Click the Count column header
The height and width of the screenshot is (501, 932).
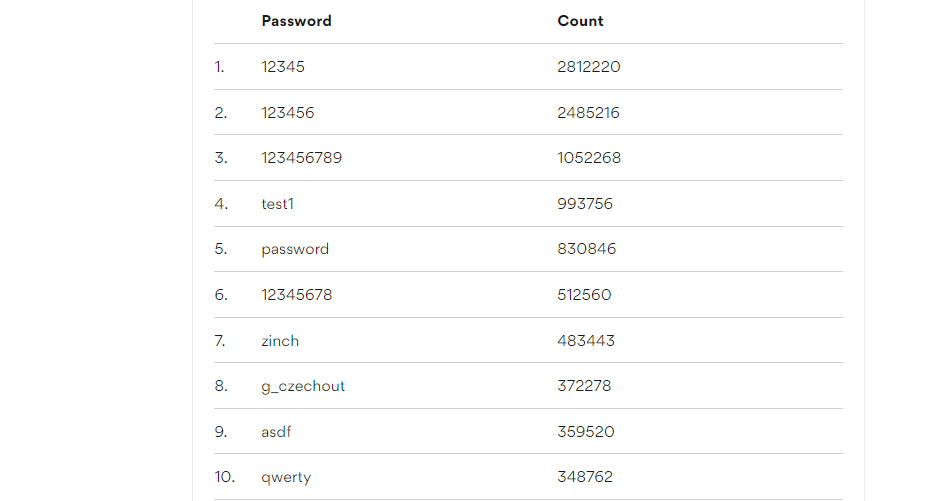coord(580,21)
